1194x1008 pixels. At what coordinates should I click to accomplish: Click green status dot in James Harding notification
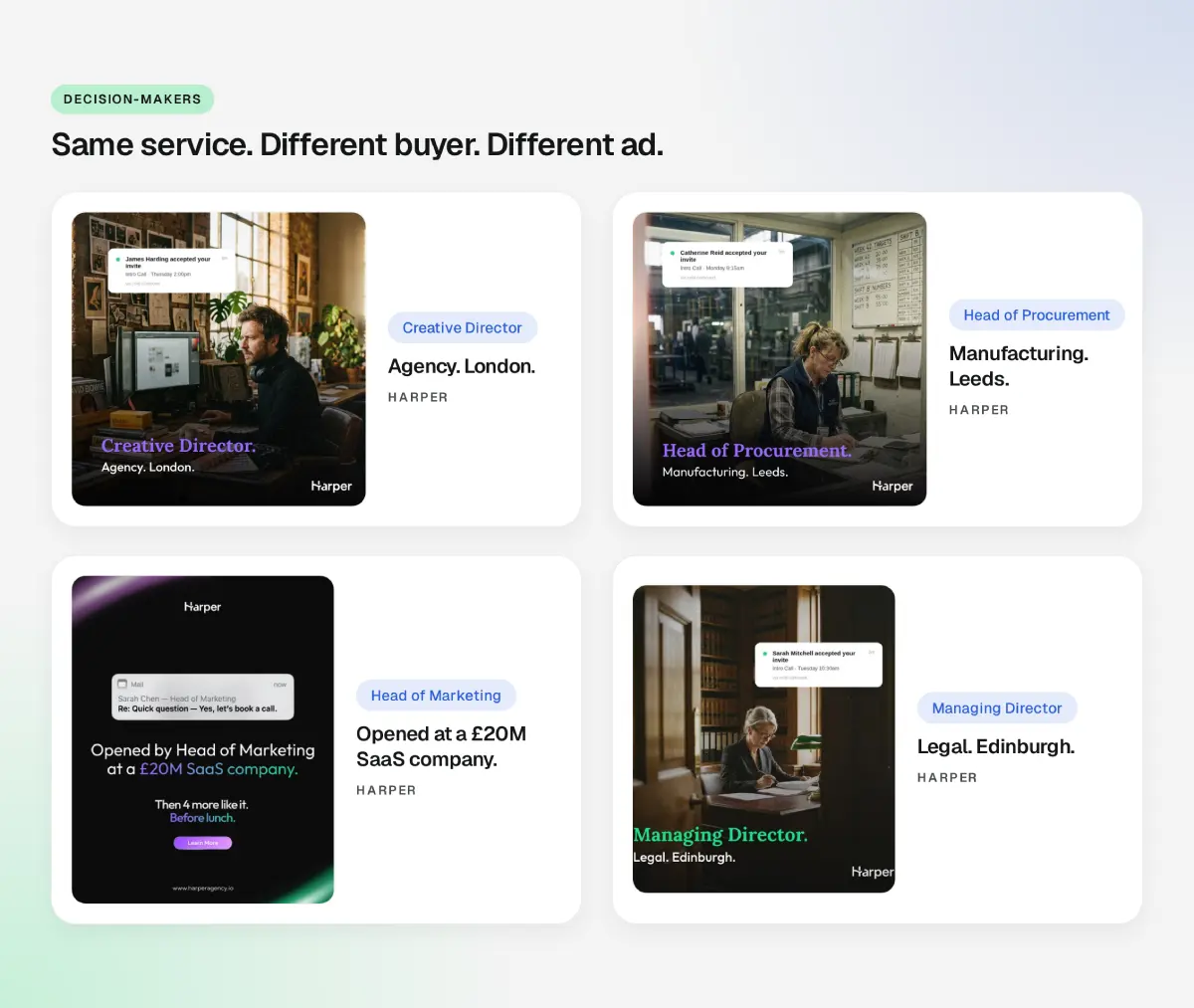click(x=118, y=260)
